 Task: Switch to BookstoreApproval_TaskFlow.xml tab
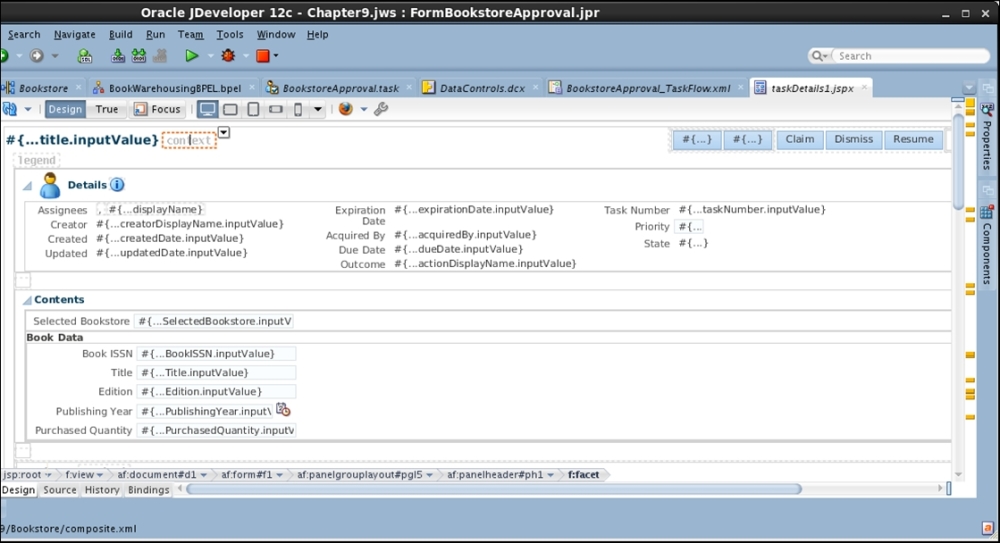pyautogui.click(x=648, y=88)
